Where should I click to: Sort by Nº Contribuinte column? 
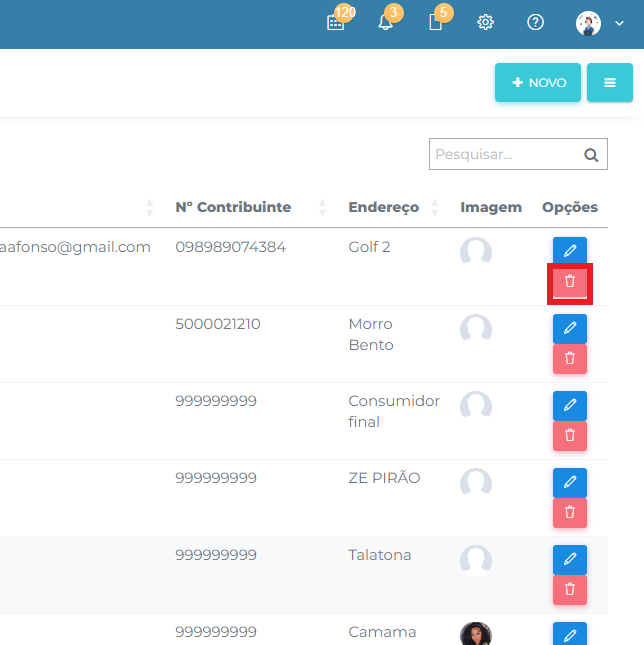tap(322, 208)
